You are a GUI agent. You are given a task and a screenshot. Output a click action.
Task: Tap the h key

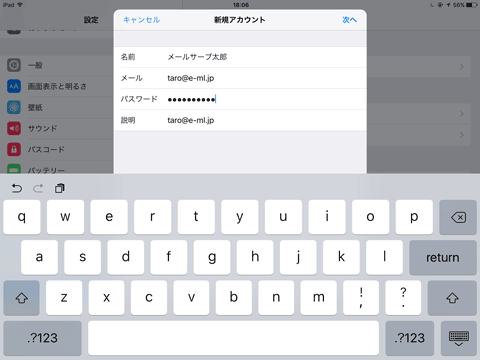point(255,257)
